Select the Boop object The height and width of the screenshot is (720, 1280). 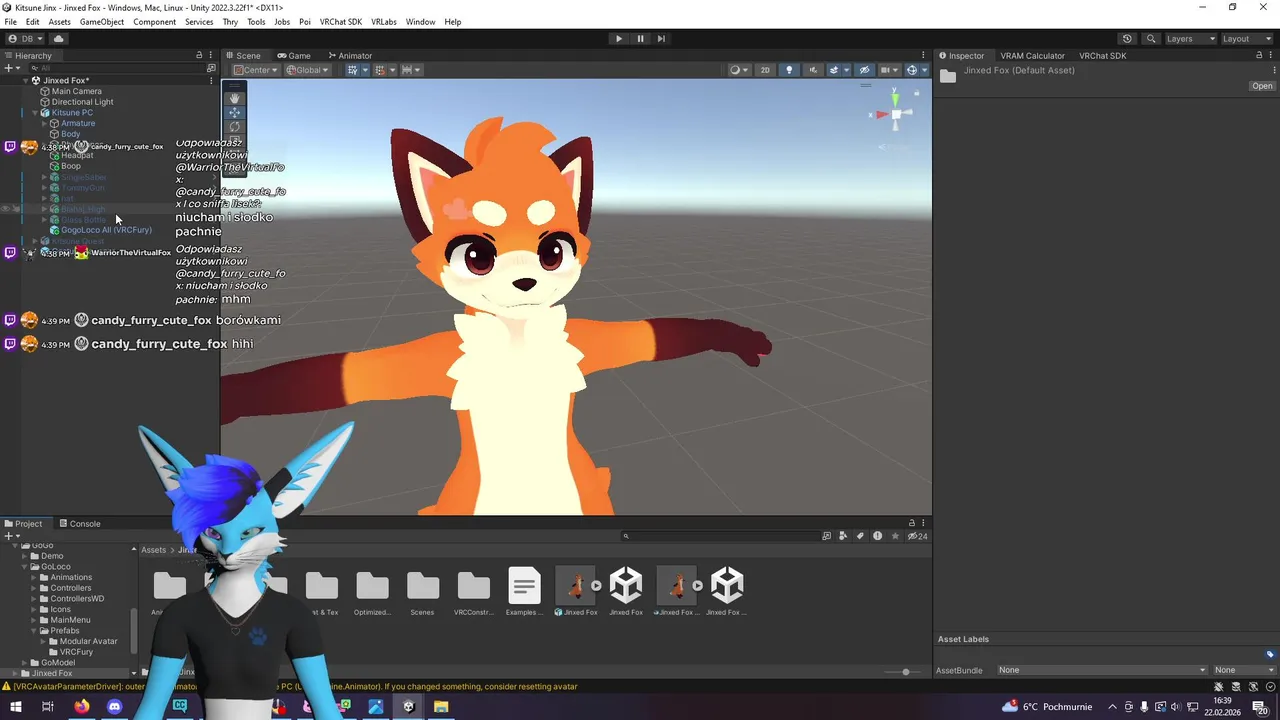coord(70,166)
